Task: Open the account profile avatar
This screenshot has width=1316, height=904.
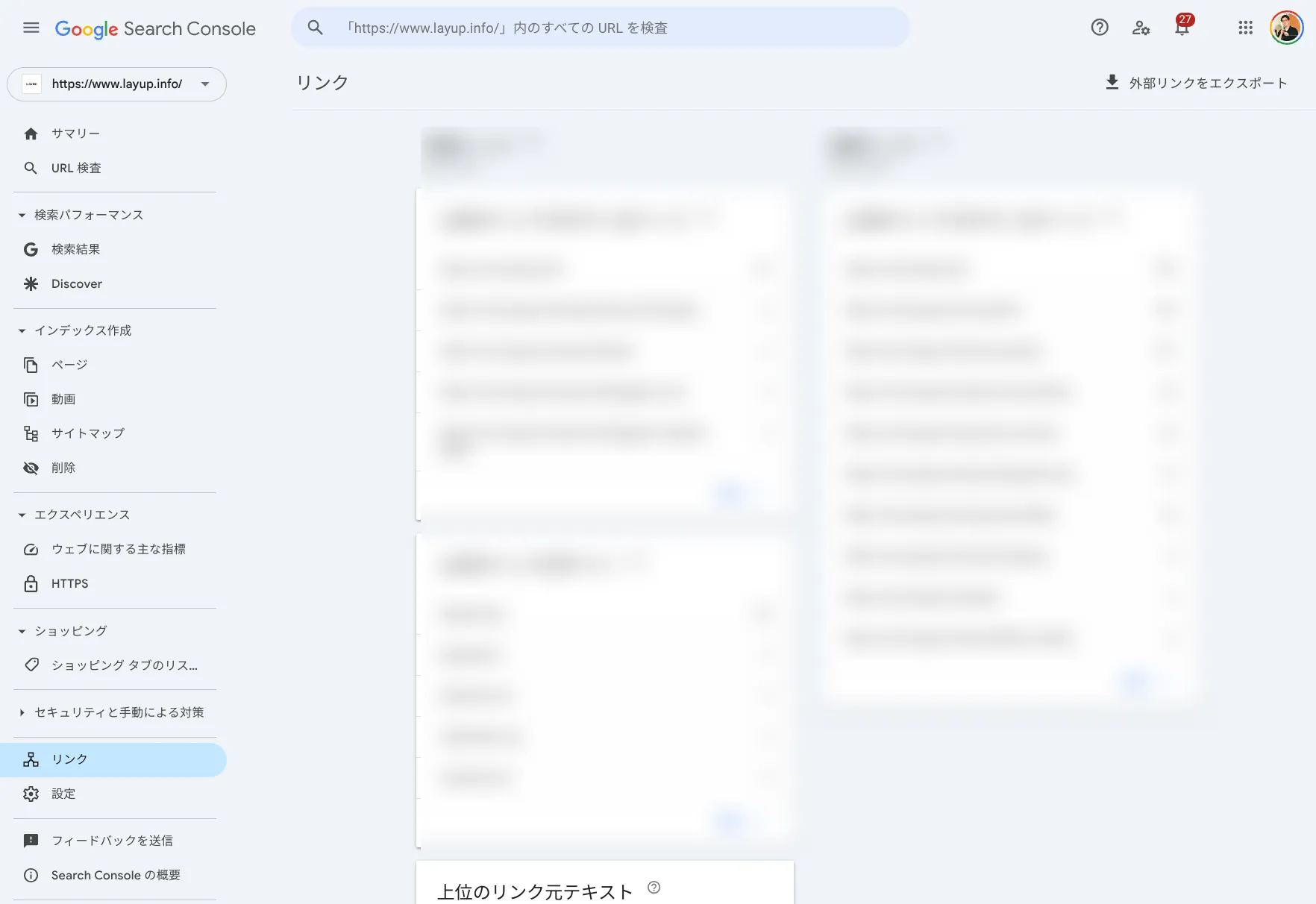Action: pyautogui.click(x=1286, y=28)
